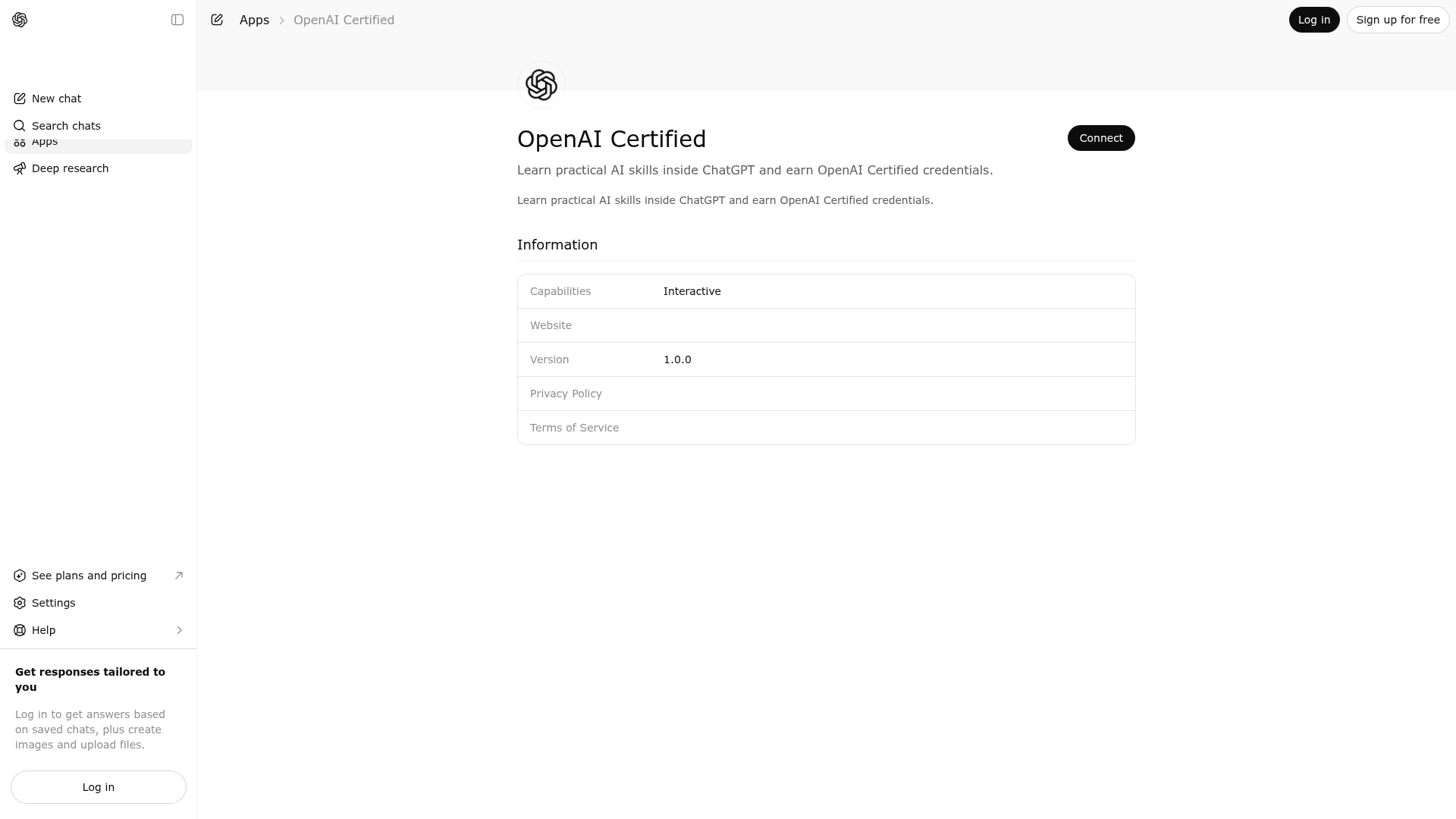This screenshot has height=819, width=1456.
Task: Click the OpenAI Certified app logo
Action: 541,85
